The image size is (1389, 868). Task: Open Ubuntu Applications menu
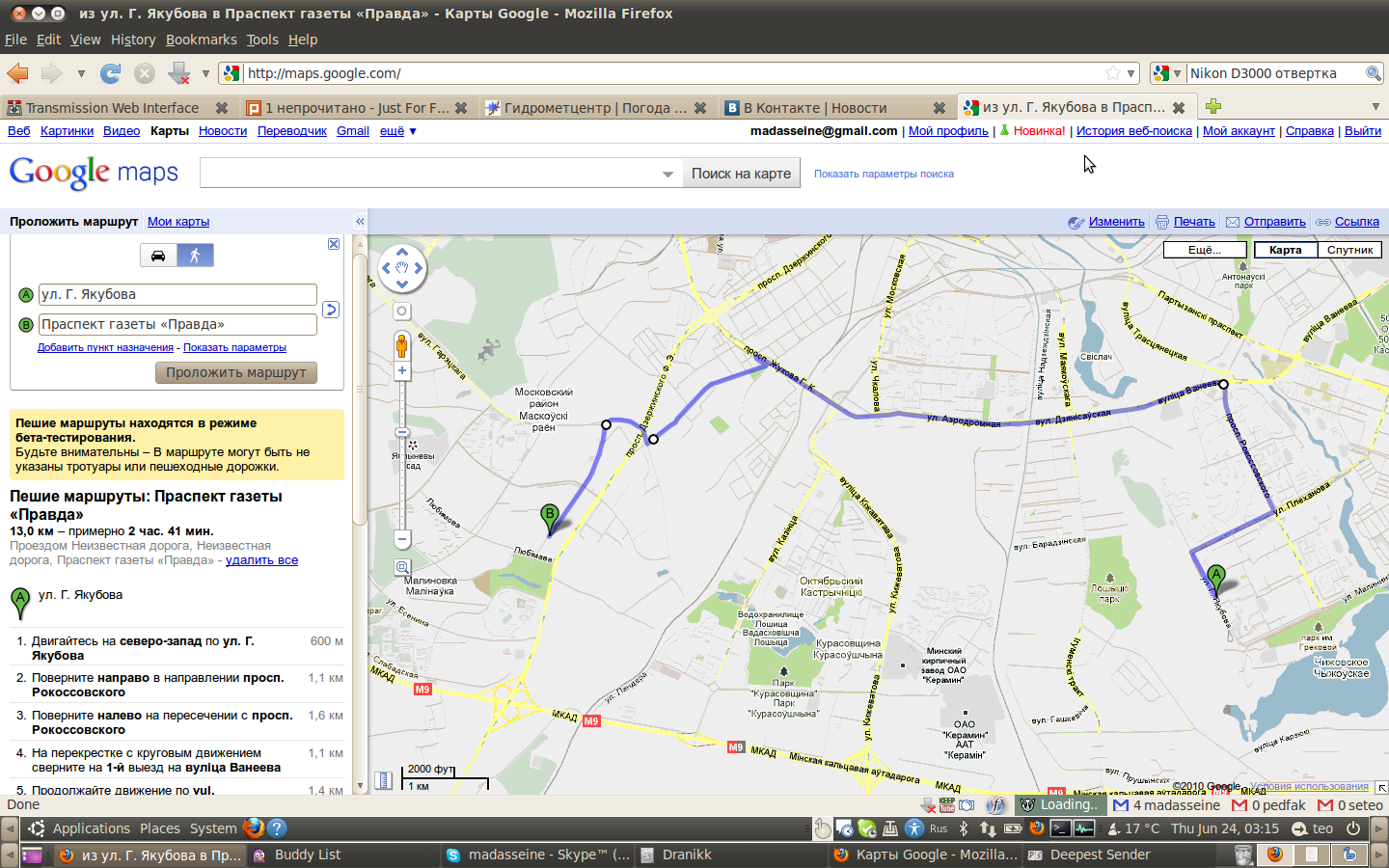[x=91, y=828]
